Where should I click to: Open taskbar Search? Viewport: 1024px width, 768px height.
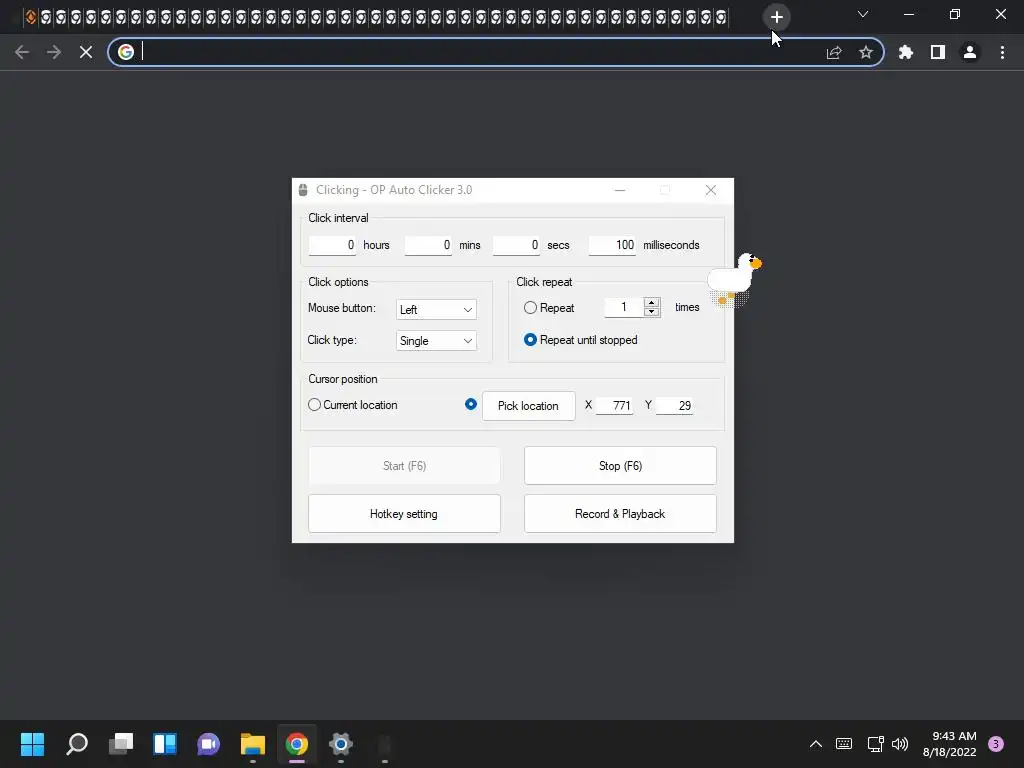click(77, 744)
